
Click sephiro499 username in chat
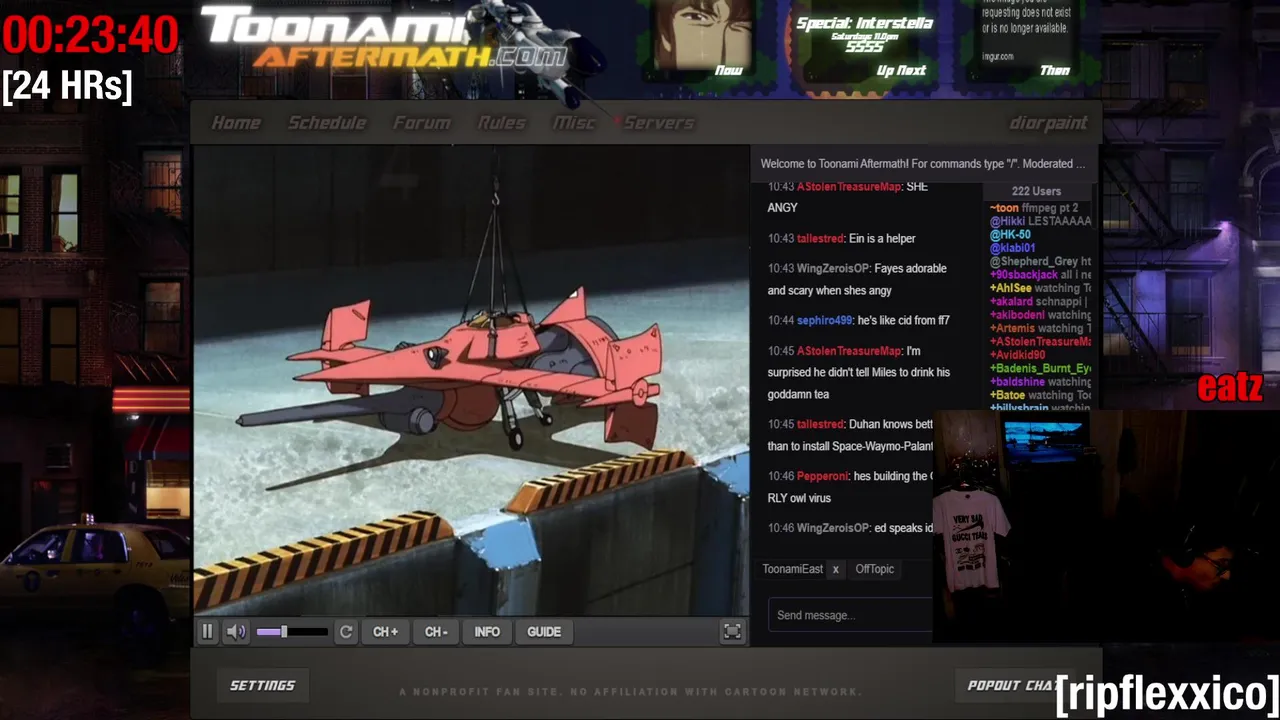[824, 321]
